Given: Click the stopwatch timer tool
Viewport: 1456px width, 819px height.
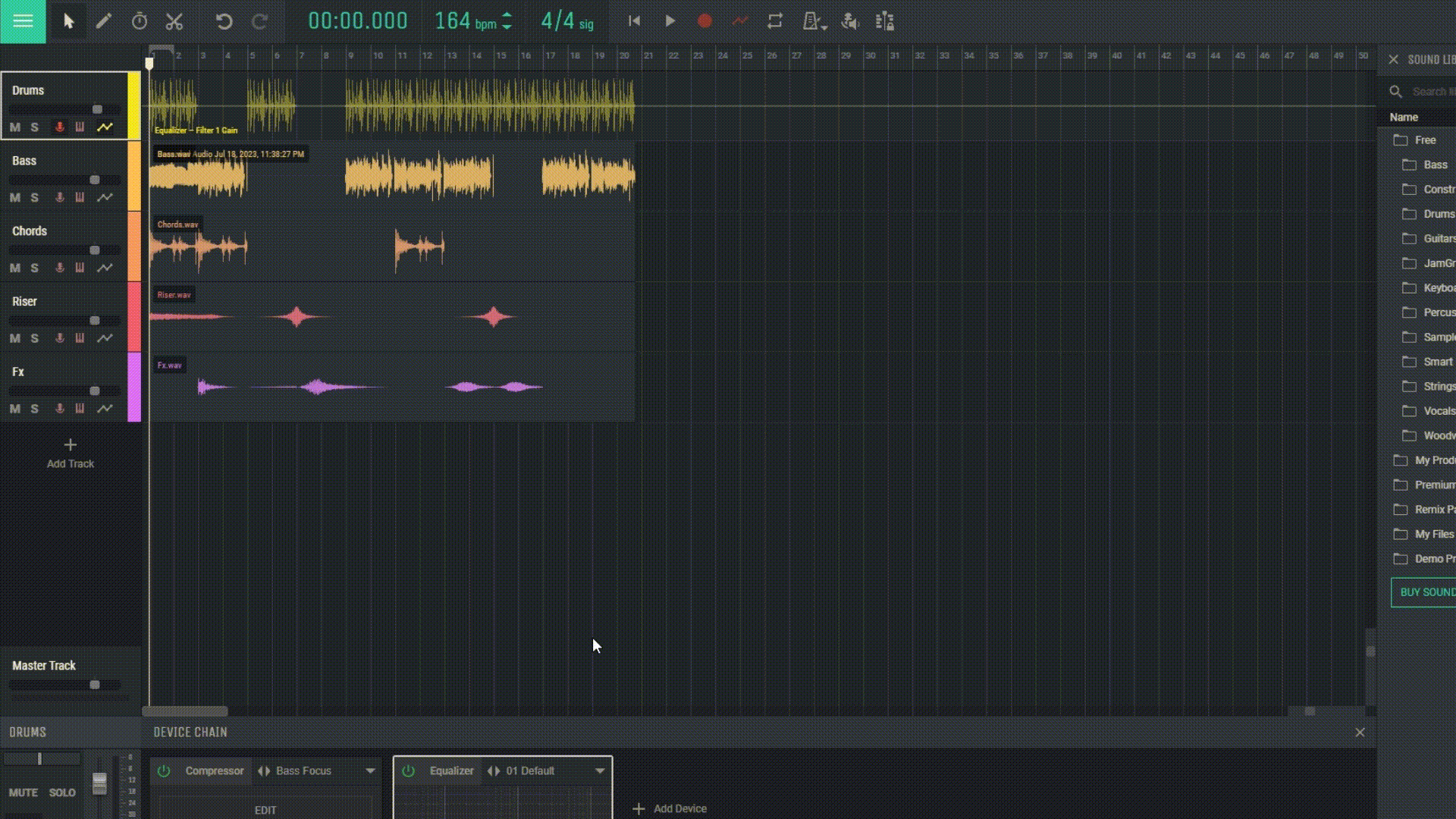Looking at the screenshot, I should 140,21.
